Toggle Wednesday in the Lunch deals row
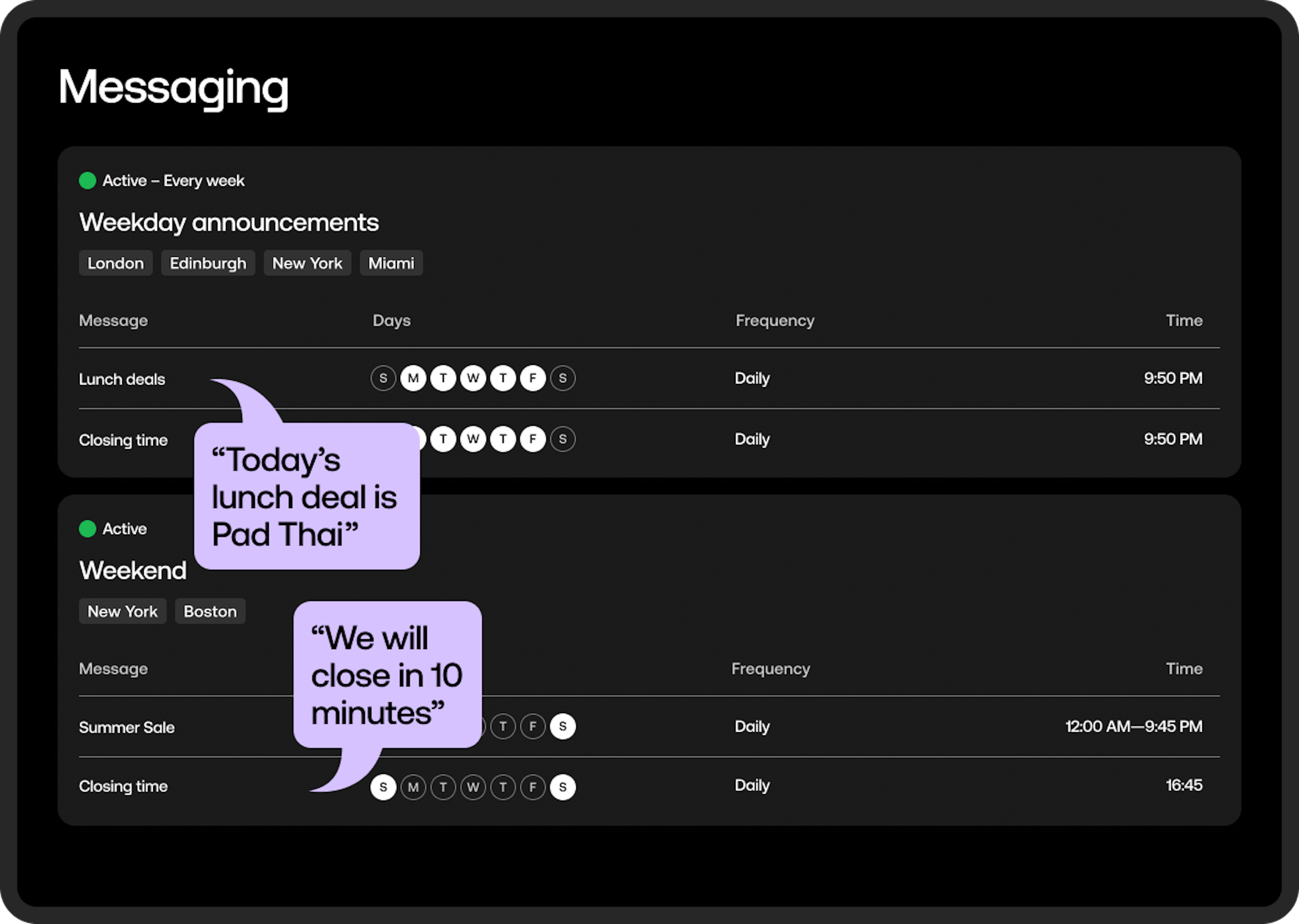 [473, 378]
